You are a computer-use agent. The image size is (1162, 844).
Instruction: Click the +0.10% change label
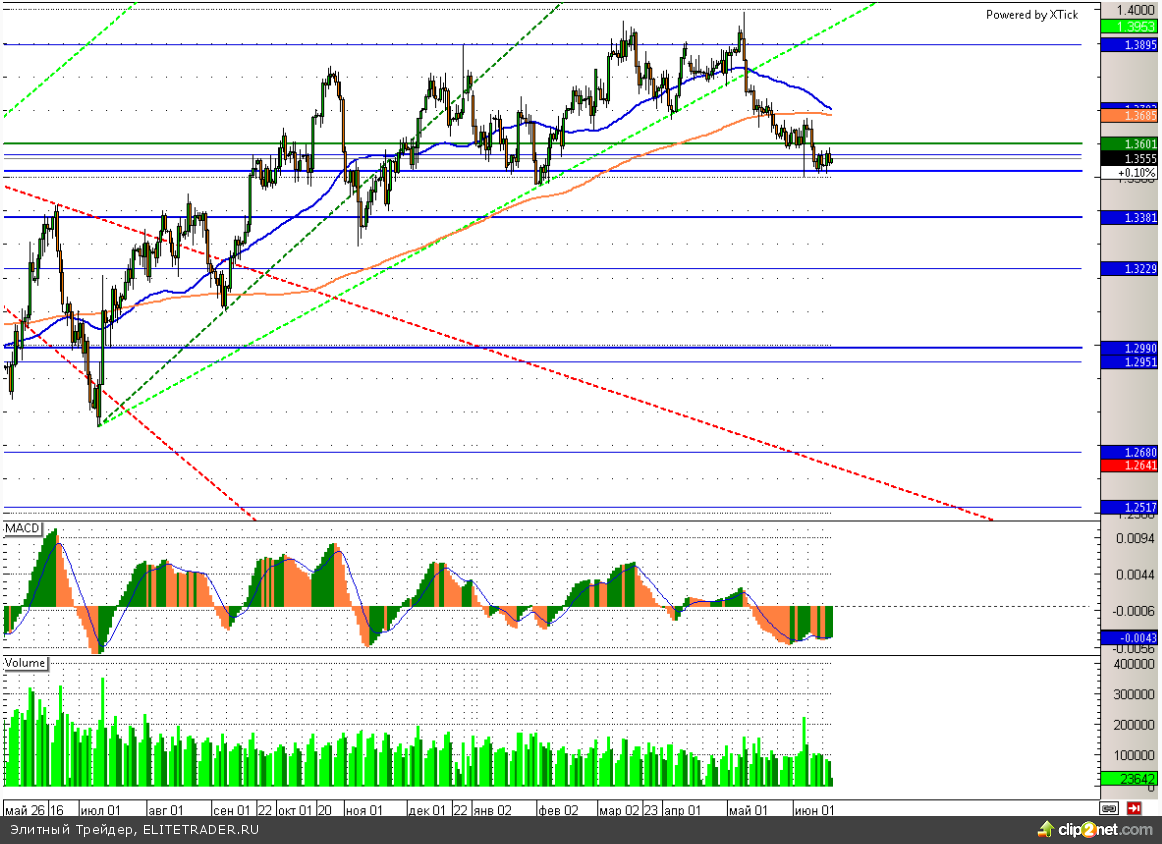(x=1128, y=173)
